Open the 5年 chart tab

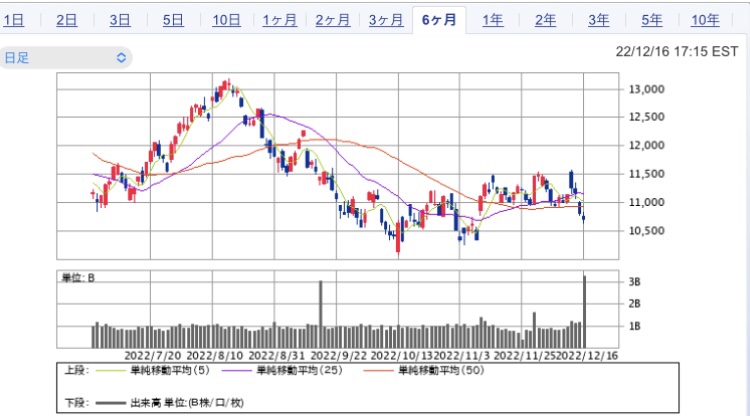tap(651, 20)
